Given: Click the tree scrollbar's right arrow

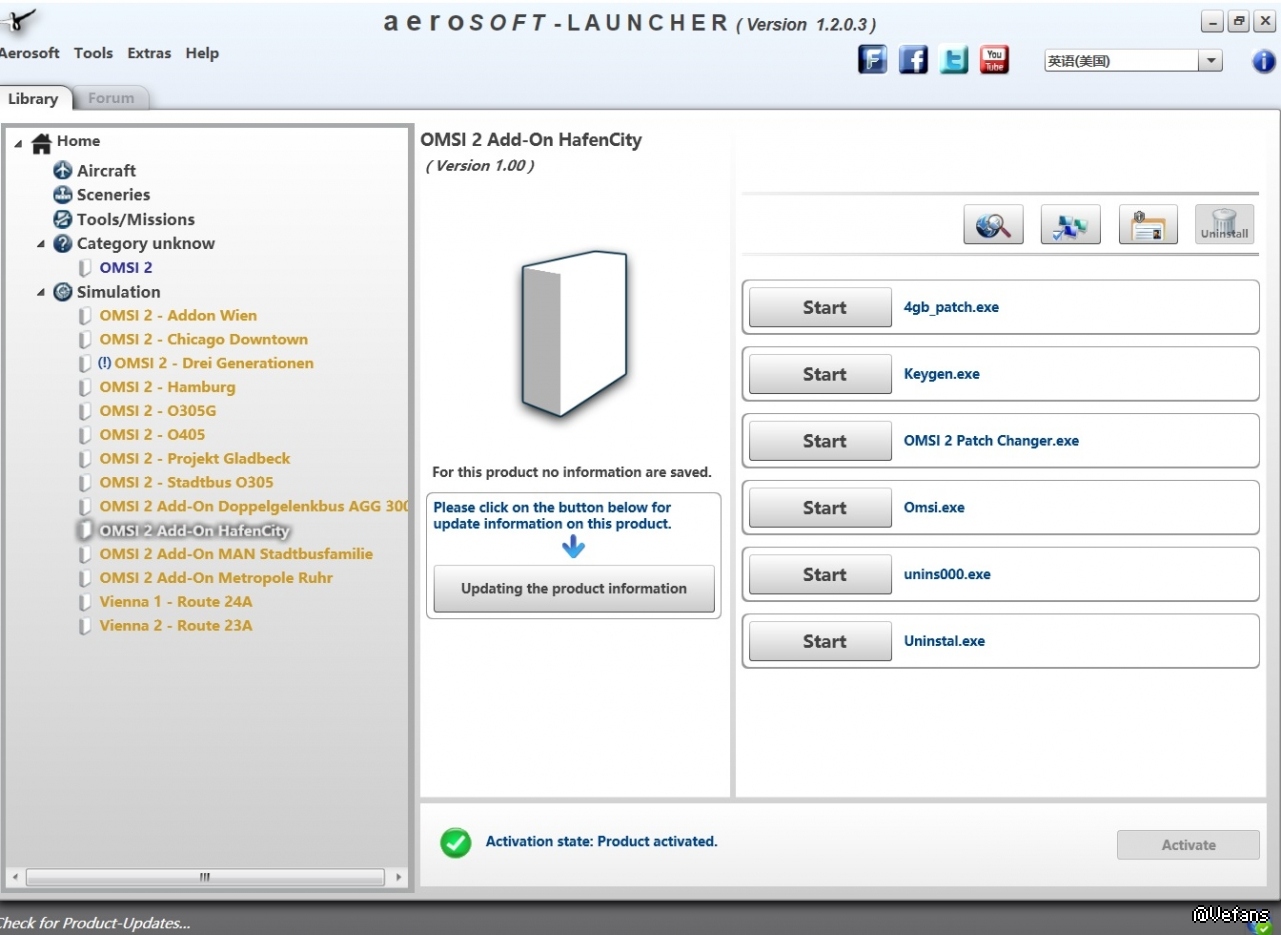Looking at the screenshot, I should tap(399, 877).
